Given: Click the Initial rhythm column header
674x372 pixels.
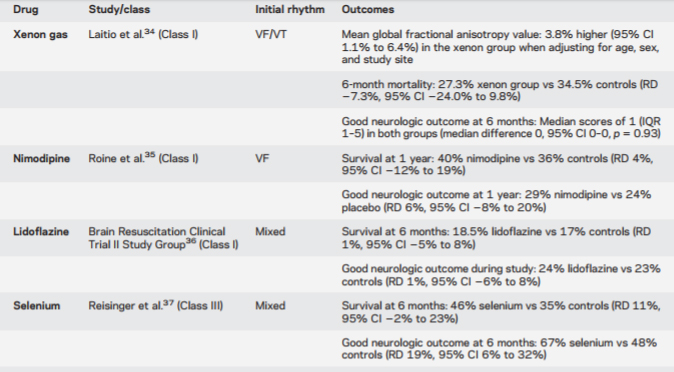Looking at the screenshot, I should coord(290,9).
